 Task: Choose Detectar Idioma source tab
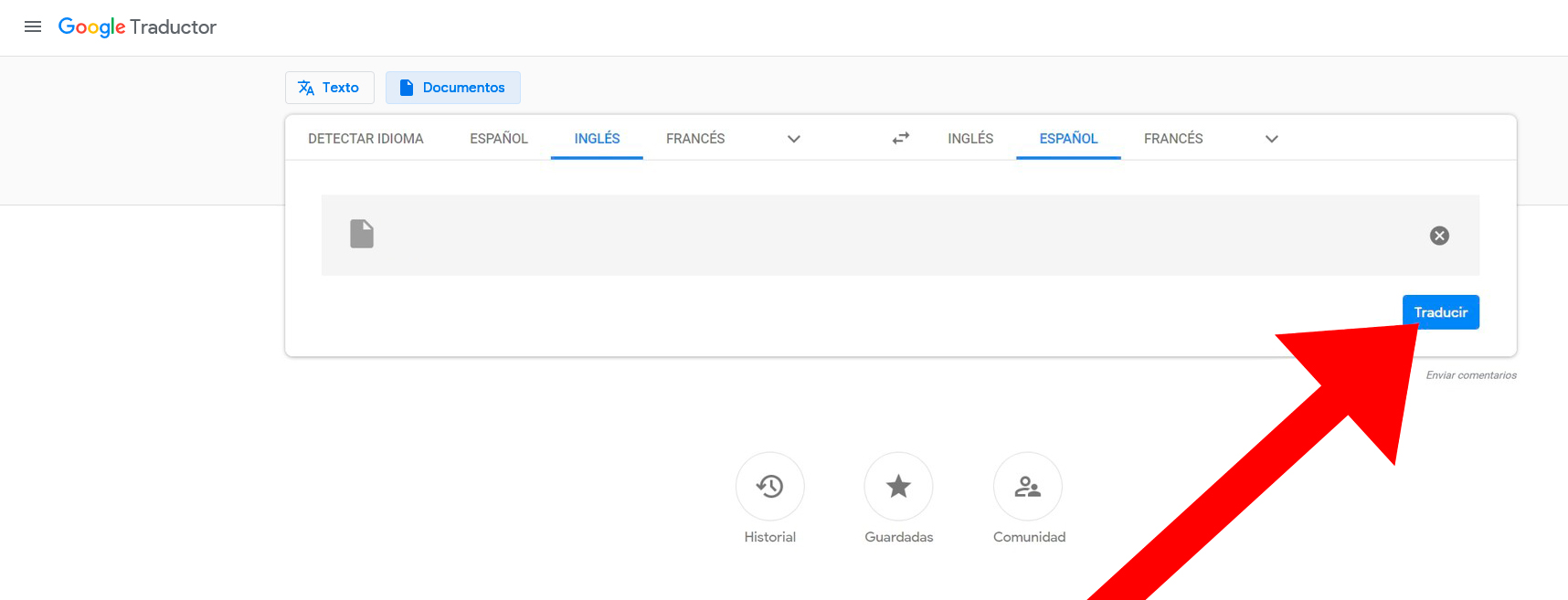point(366,139)
